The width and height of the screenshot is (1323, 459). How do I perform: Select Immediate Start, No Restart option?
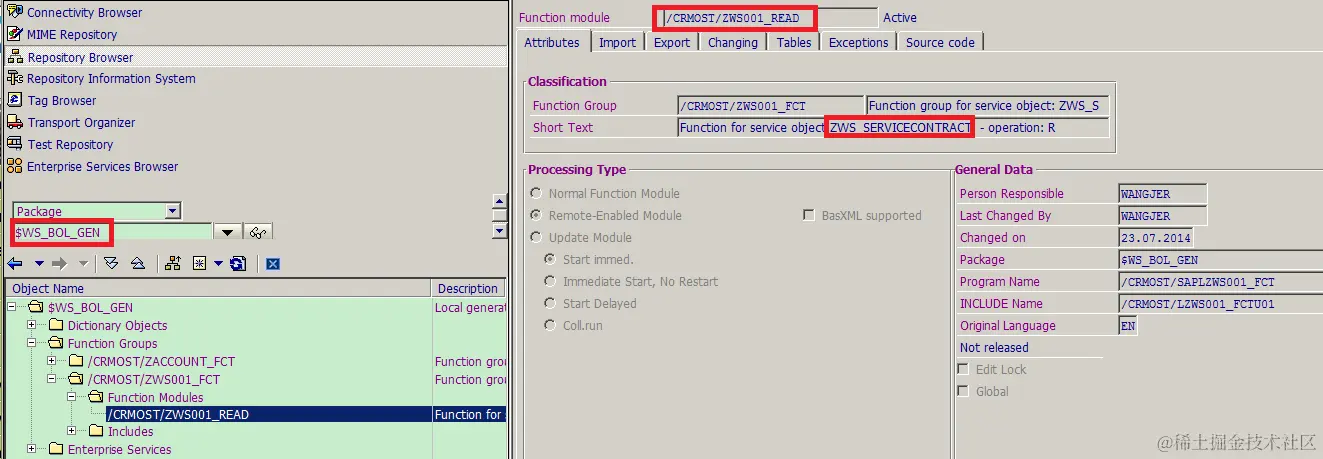tap(551, 281)
